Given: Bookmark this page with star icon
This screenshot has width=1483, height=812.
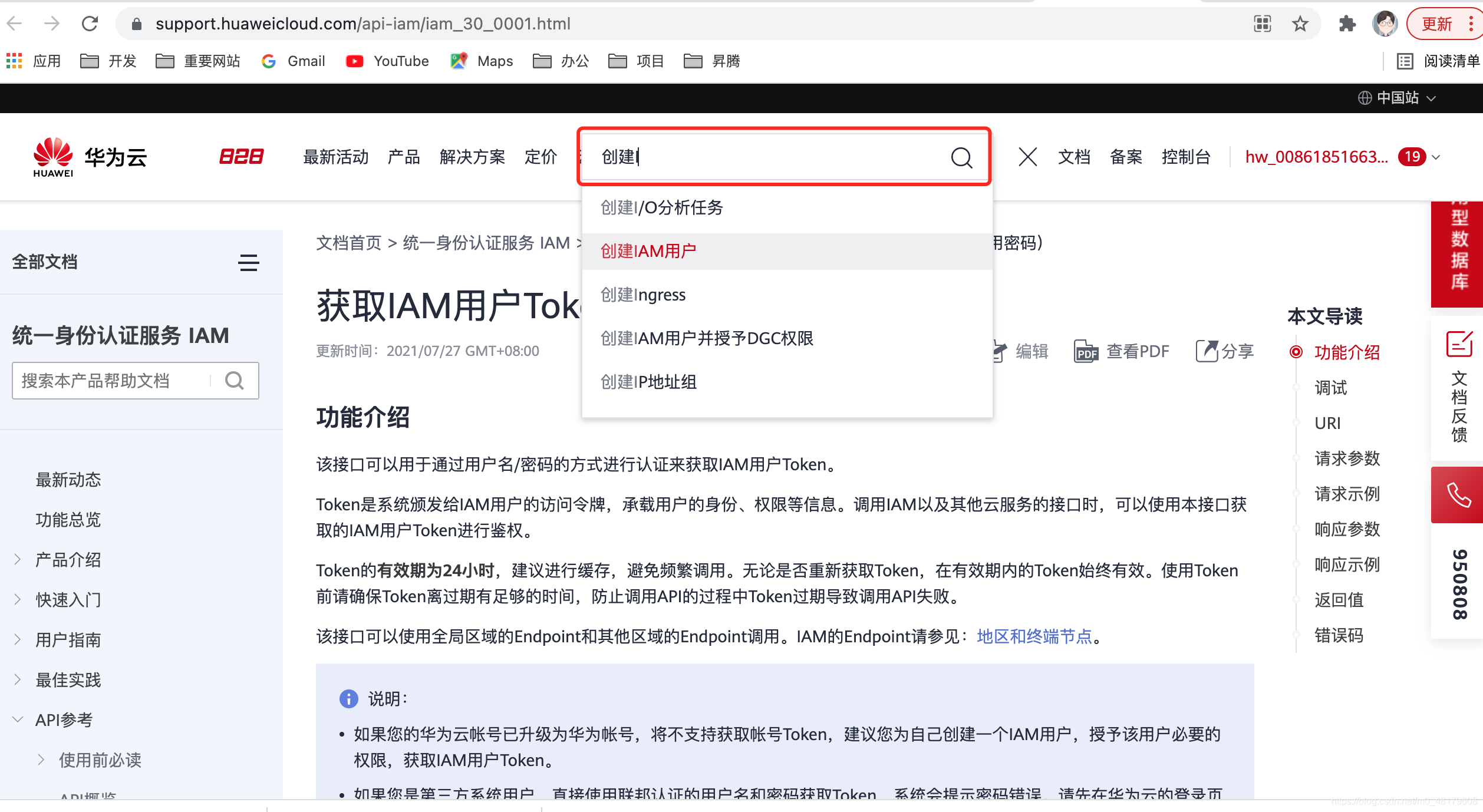Looking at the screenshot, I should (x=1300, y=24).
